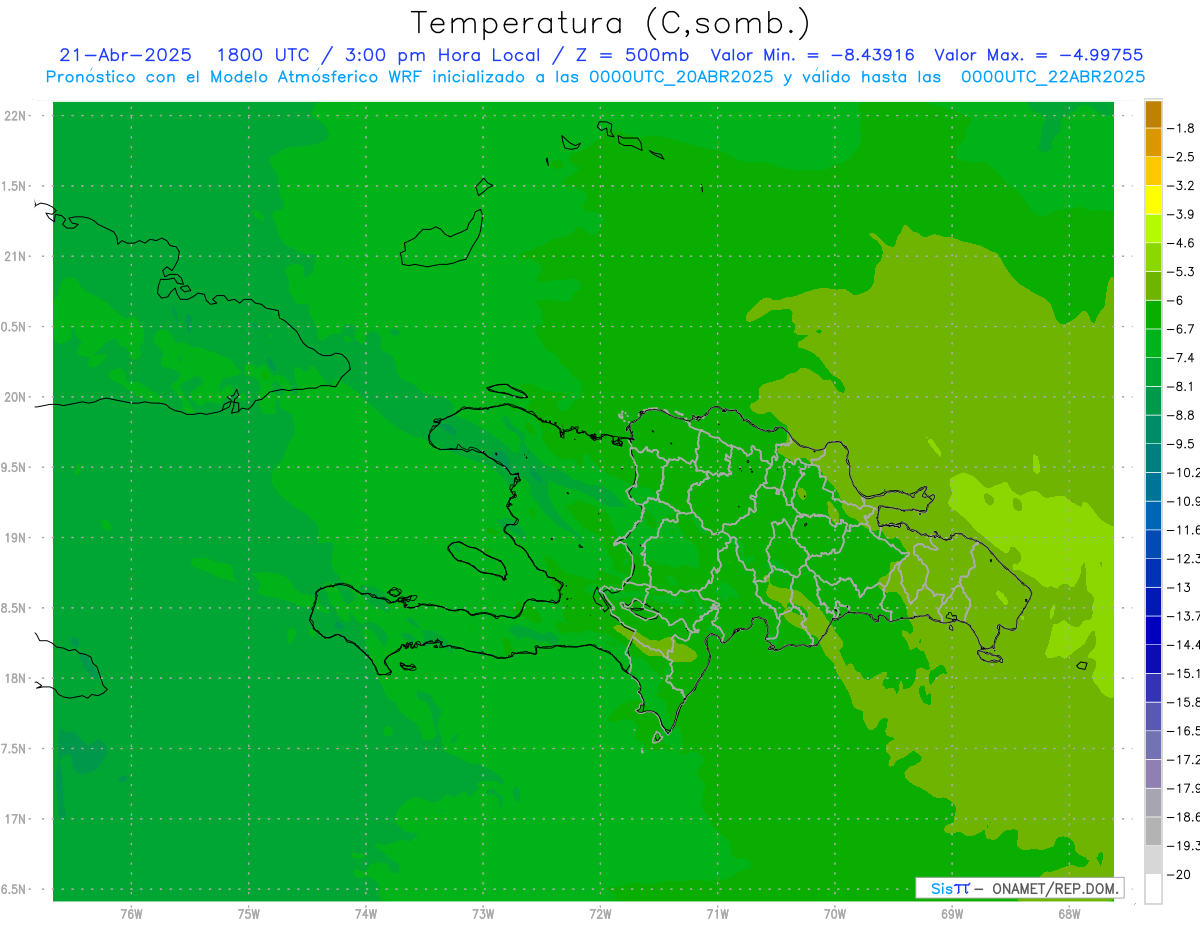1200x927 pixels.
Task: Click the '-3.2' color scale label
Action: (x=1182, y=186)
